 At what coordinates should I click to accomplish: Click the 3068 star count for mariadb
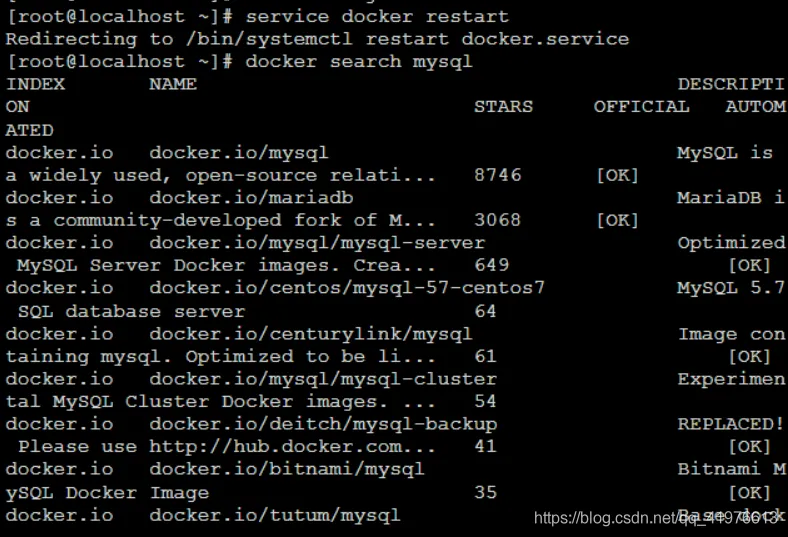[x=498, y=220]
